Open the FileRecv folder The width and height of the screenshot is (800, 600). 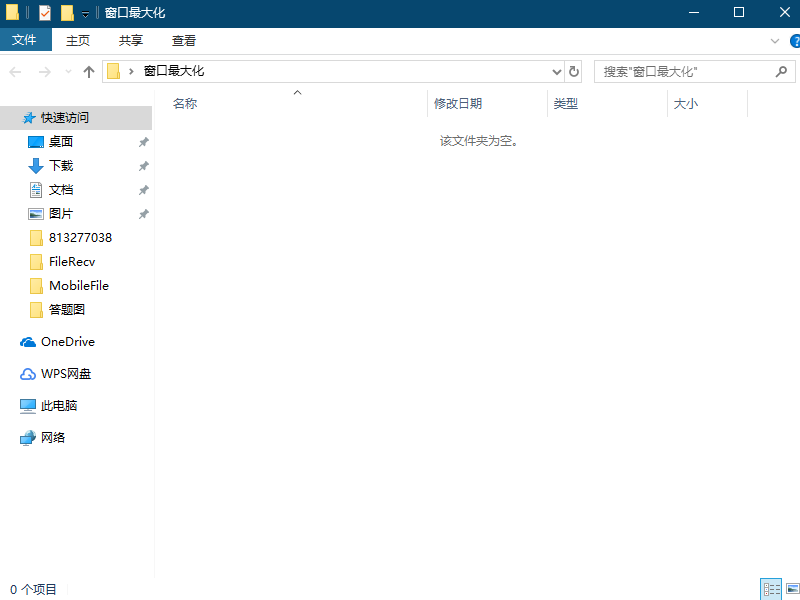pyautogui.click(x=74, y=261)
